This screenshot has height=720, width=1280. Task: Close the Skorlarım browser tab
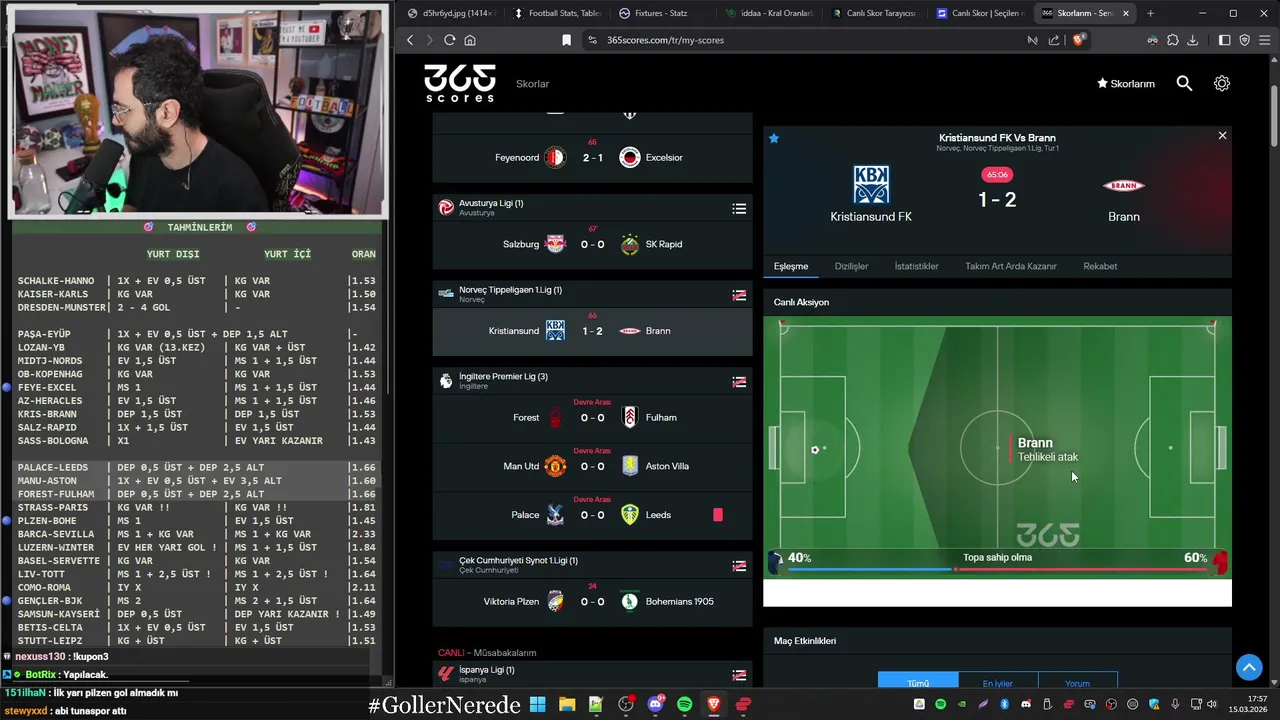click(1126, 13)
